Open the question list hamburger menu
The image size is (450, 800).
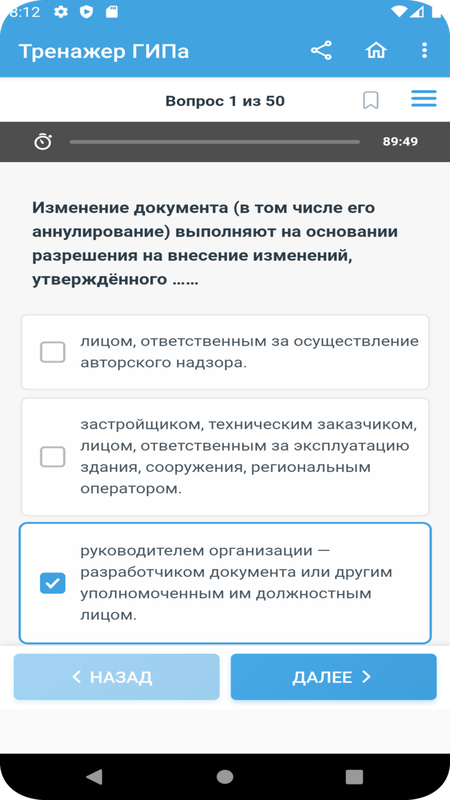coord(424,98)
